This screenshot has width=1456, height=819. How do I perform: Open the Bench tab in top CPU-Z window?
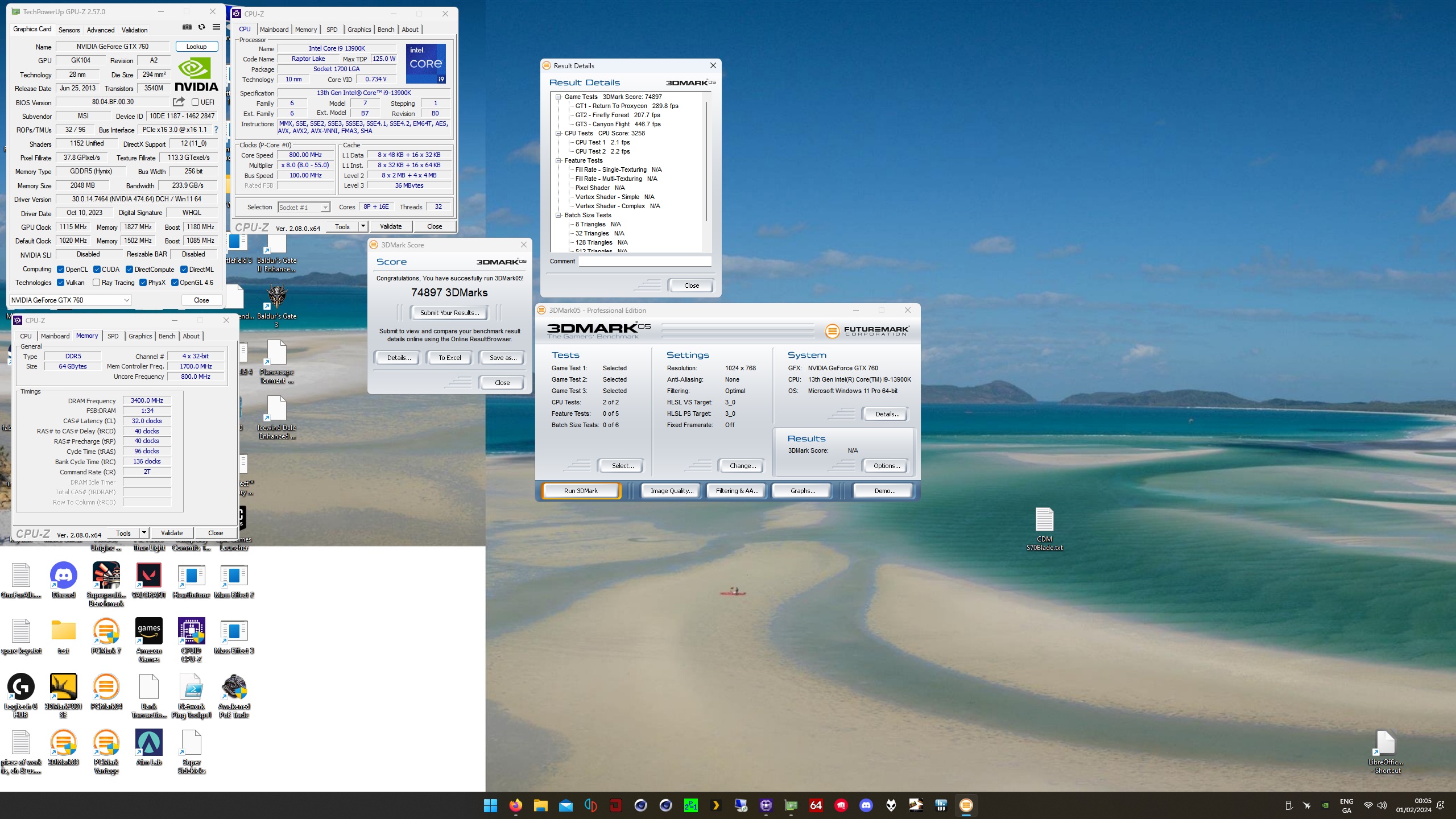coord(386,30)
